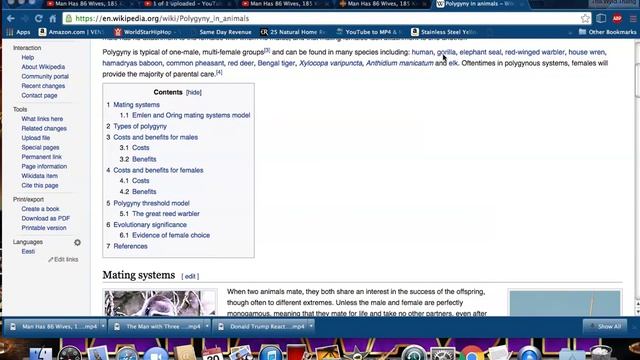Screen dimensions: 640x360
Task: Follow the gorilla species link
Action: (x=446, y=52)
